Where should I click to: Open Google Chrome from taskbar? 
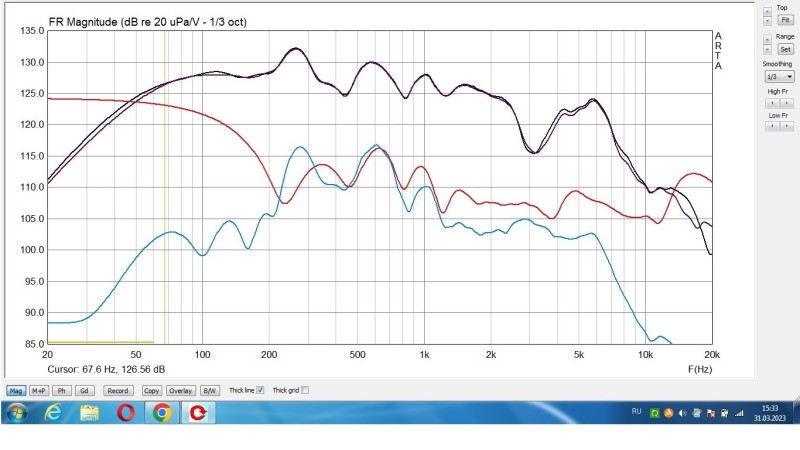(162, 412)
